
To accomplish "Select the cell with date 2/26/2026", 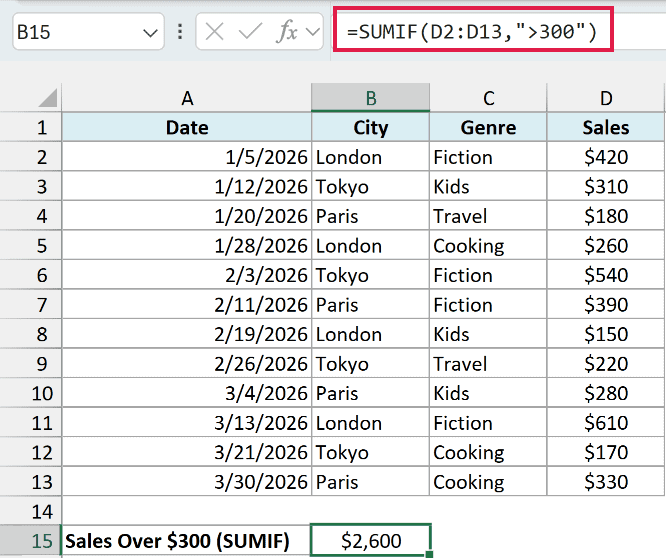I will click(187, 364).
